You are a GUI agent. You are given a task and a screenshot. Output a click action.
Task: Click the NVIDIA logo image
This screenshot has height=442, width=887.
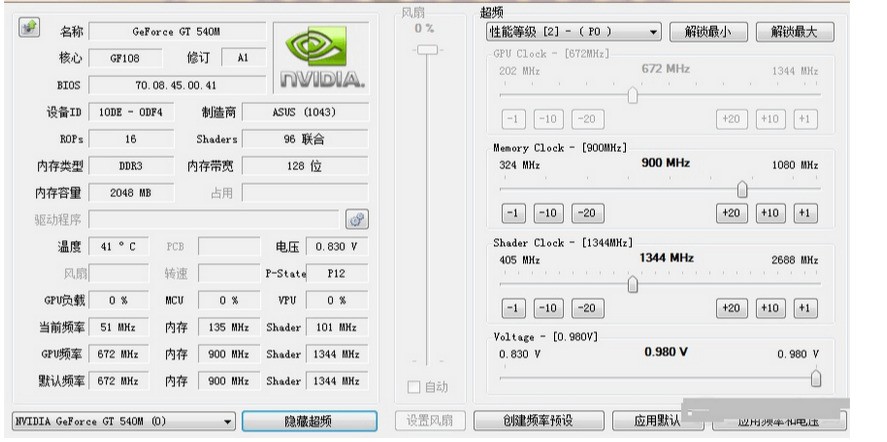[321, 58]
